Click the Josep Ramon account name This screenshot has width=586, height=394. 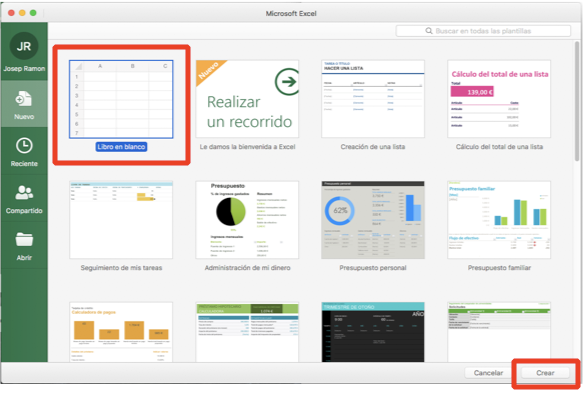click(24, 69)
